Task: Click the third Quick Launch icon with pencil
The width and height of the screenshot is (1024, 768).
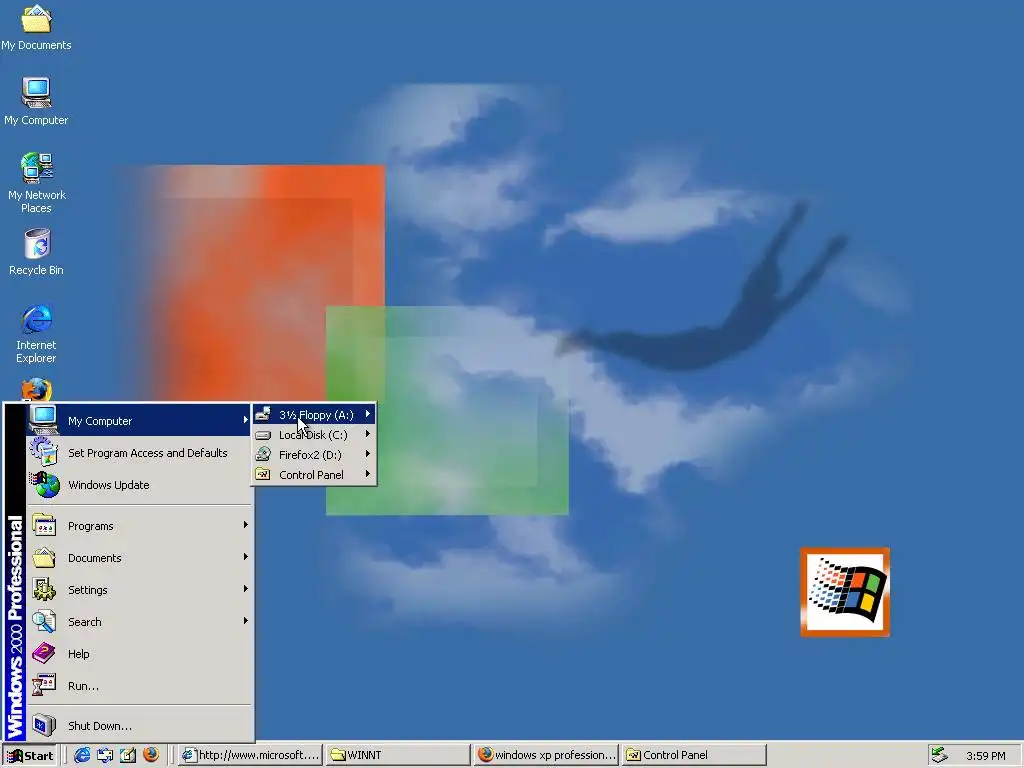Action: click(128, 755)
